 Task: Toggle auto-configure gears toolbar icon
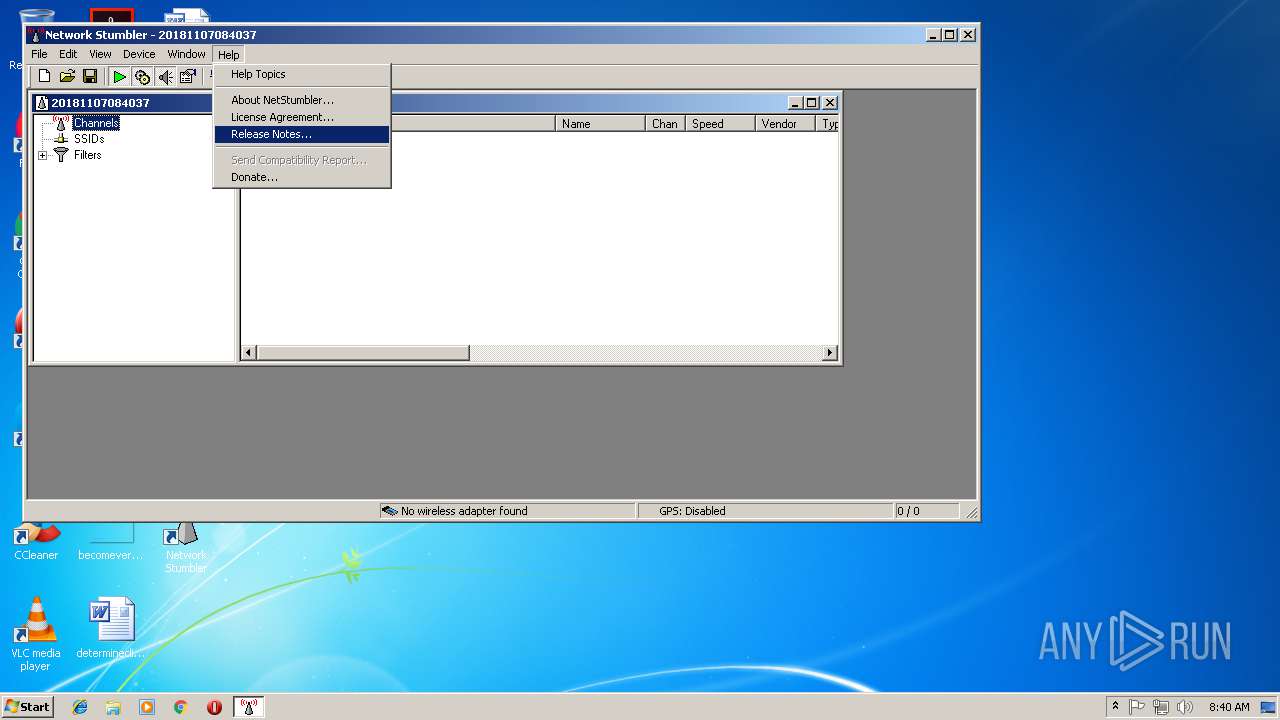click(142, 77)
